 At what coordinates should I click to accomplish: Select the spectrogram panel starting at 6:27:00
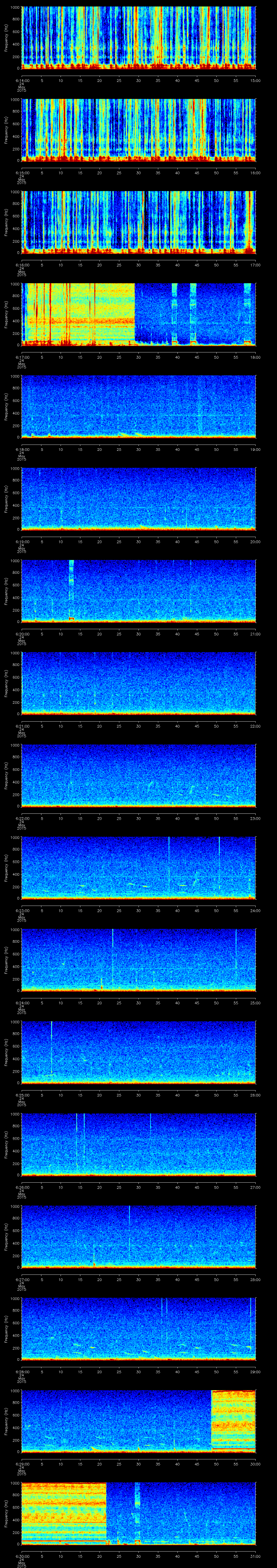pyautogui.click(x=139, y=1237)
